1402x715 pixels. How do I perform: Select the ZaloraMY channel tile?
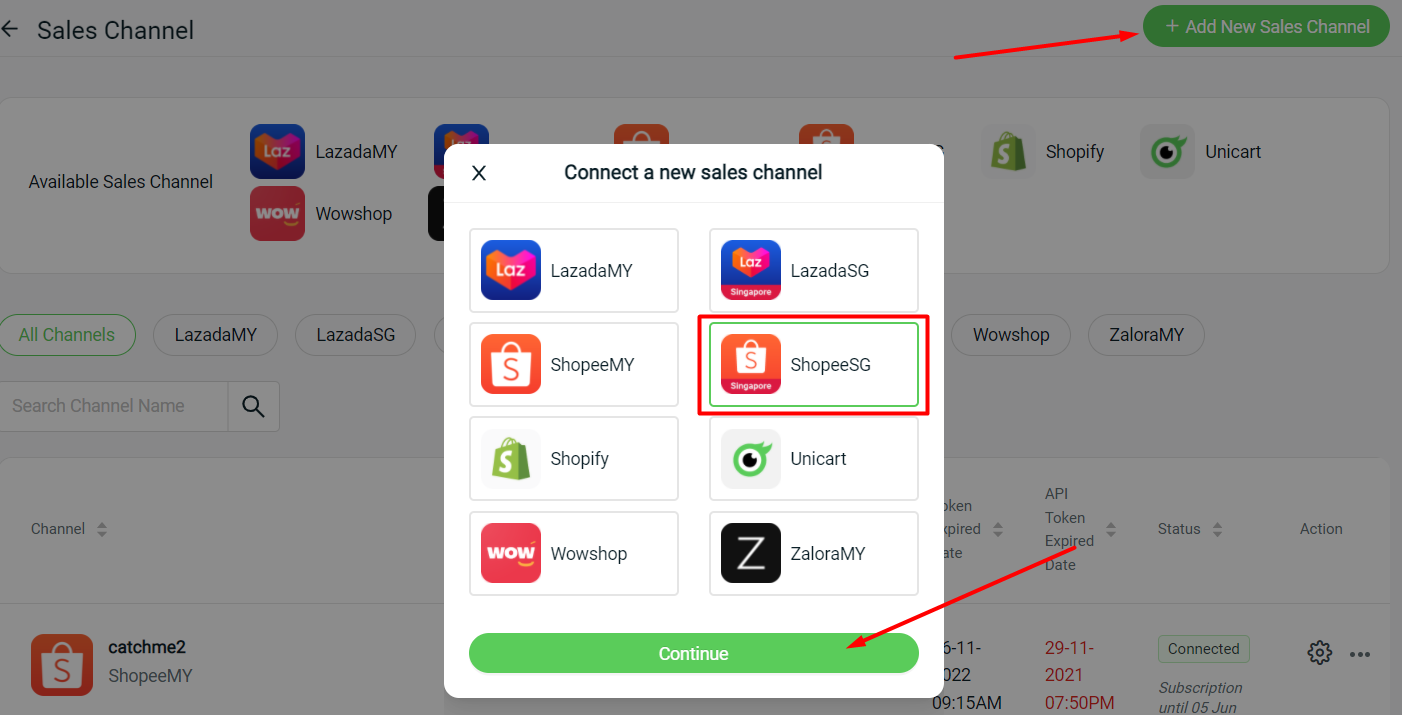click(814, 554)
